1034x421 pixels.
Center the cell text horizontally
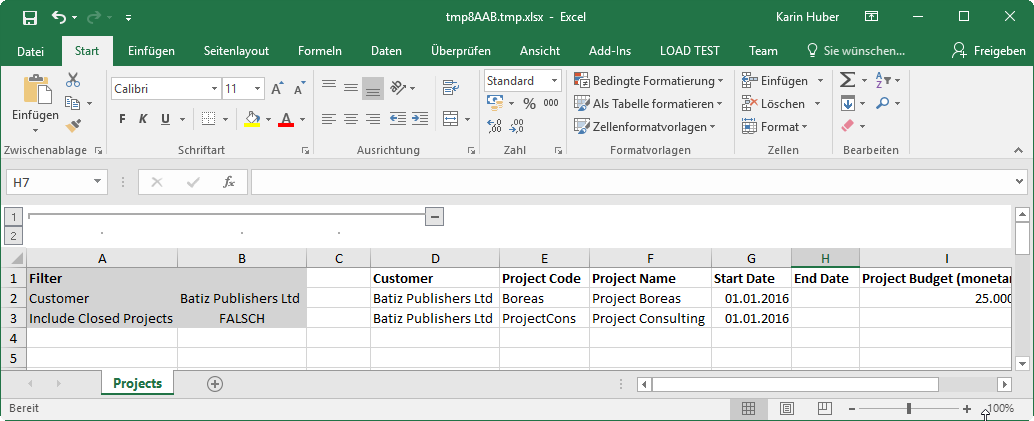click(x=351, y=119)
